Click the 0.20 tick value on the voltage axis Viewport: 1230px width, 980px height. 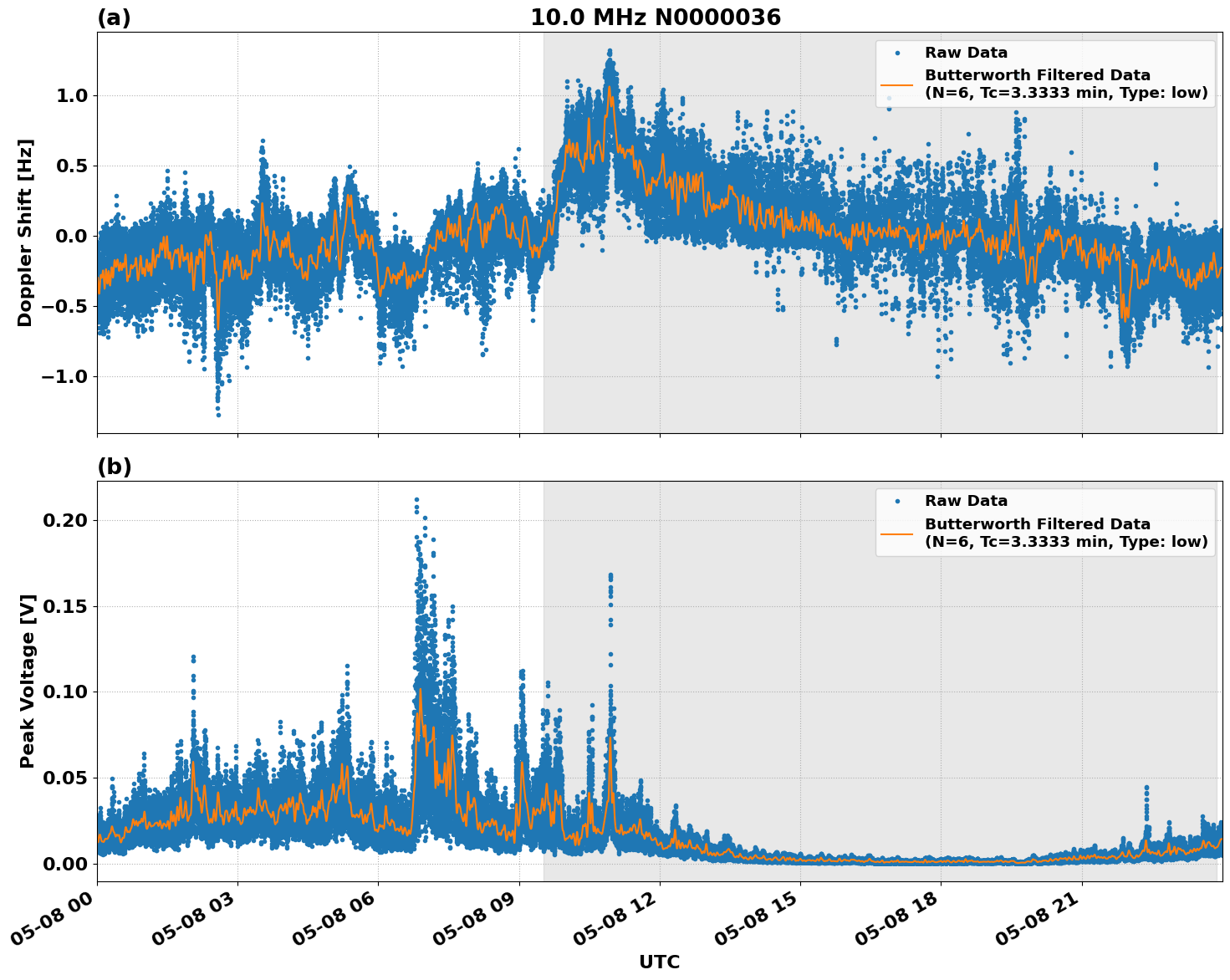pos(67,518)
